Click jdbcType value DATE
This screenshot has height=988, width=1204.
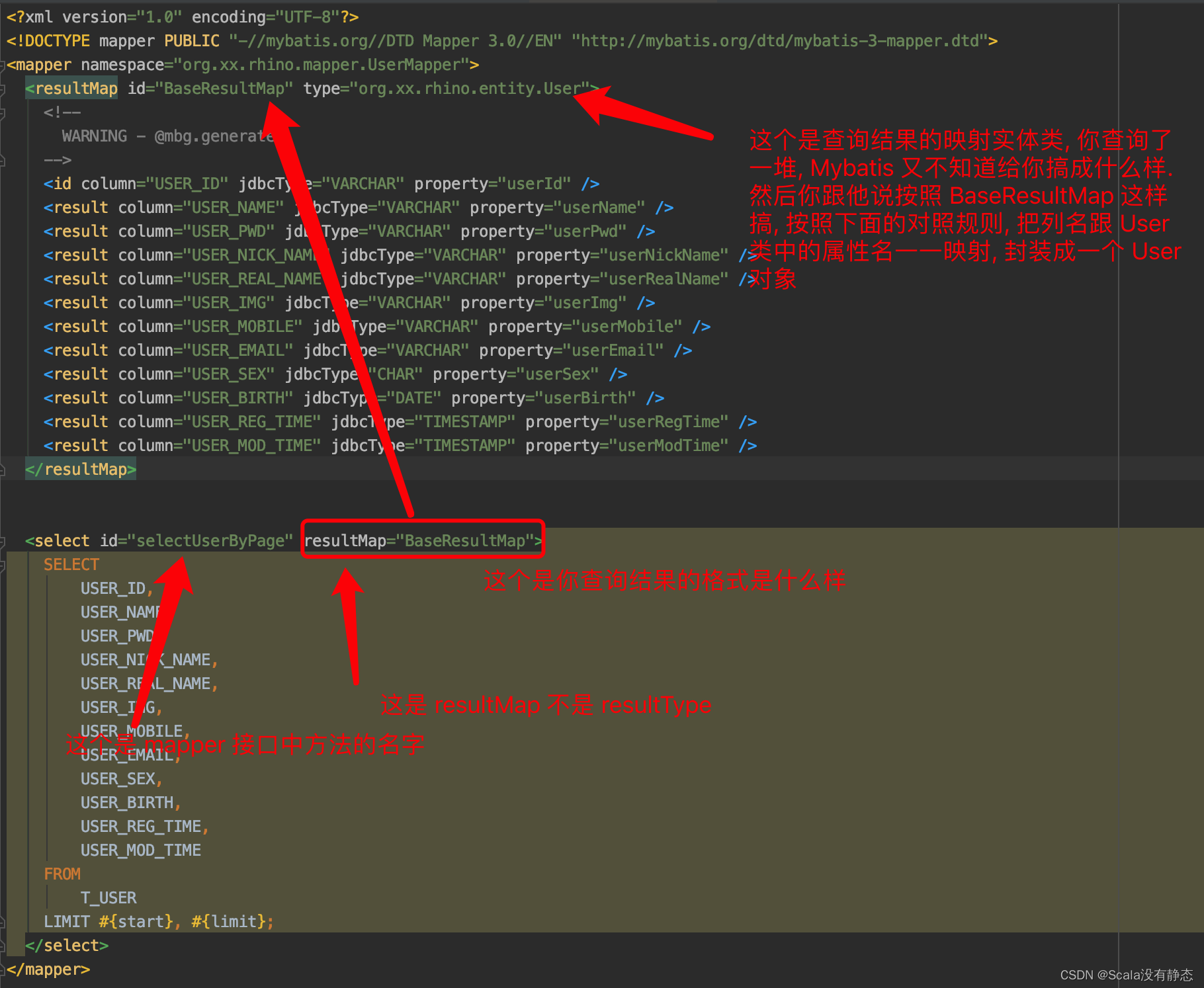[x=414, y=398]
